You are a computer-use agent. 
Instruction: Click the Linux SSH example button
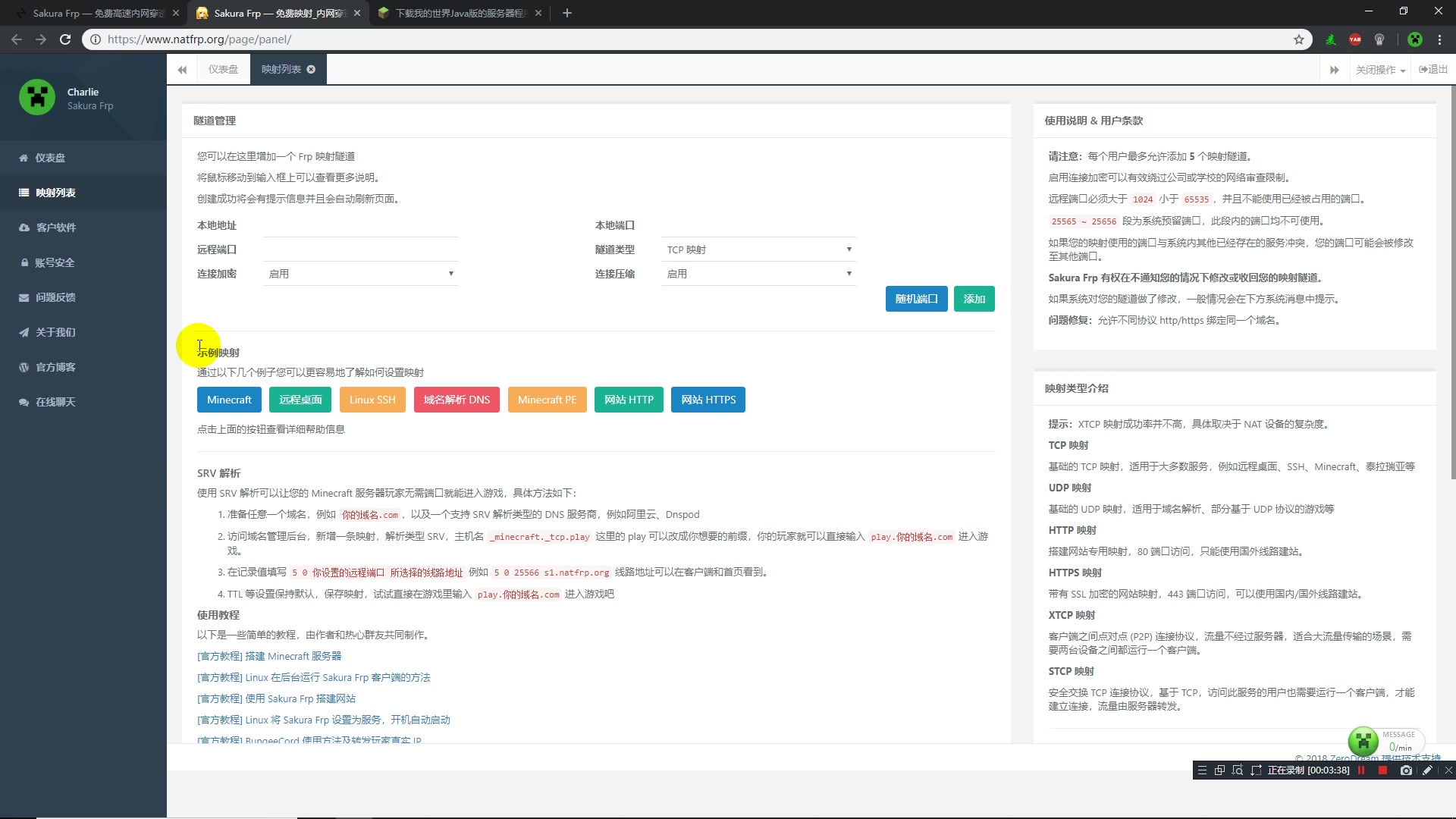pos(372,400)
